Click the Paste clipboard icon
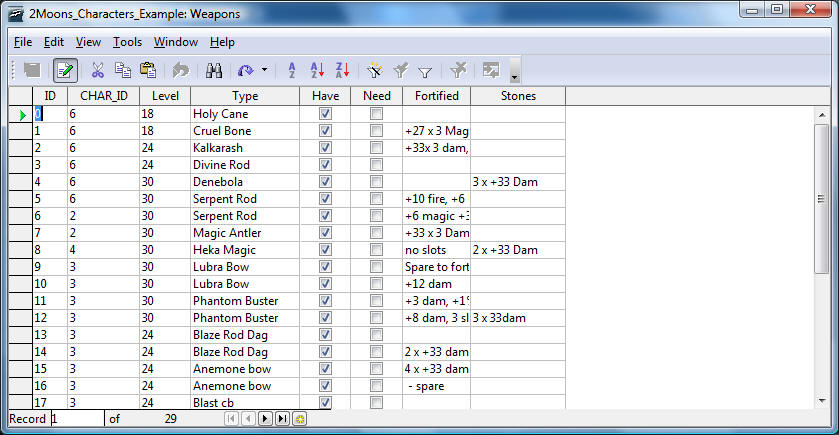839x435 pixels. tap(148, 70)
